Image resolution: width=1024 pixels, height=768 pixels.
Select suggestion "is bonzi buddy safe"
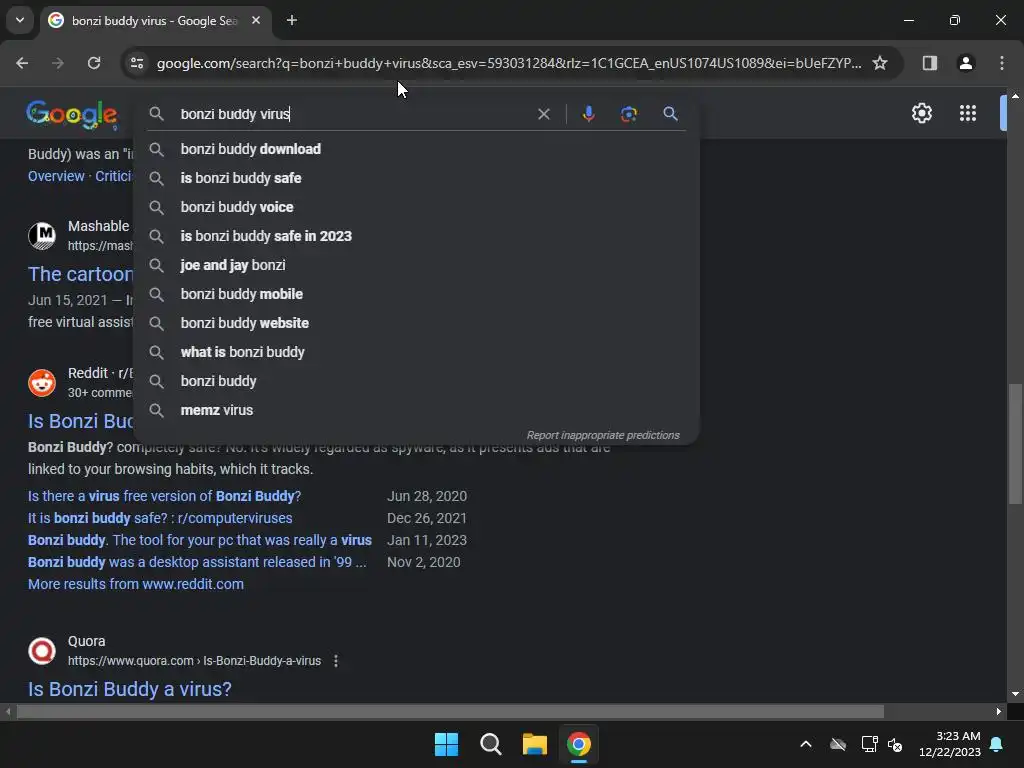pyautogui.click(x=417, y=178)
